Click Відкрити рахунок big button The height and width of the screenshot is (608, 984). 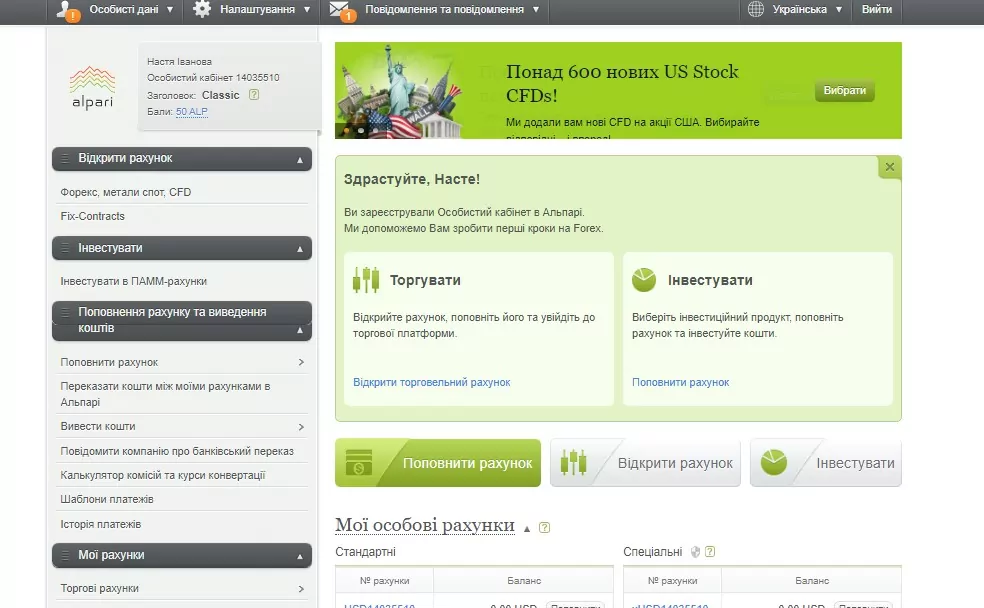tap(645, 463)
